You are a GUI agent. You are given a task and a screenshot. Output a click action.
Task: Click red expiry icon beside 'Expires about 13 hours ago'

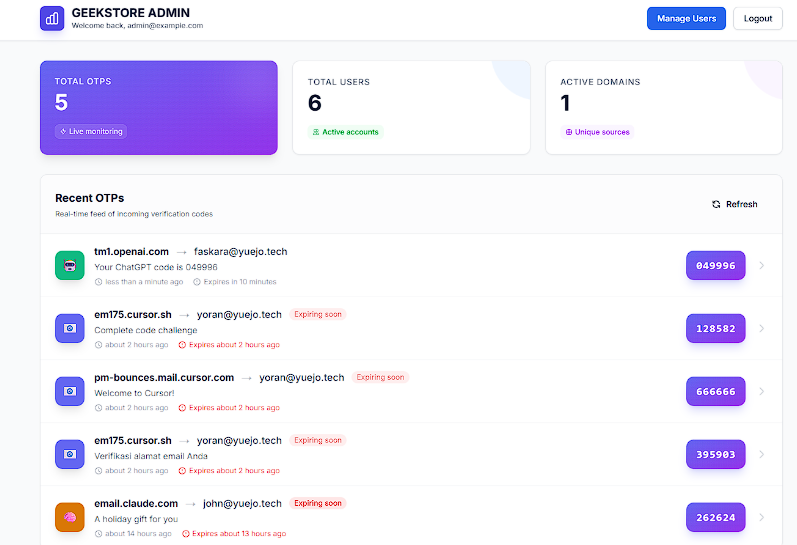click(x=186, y=534)
